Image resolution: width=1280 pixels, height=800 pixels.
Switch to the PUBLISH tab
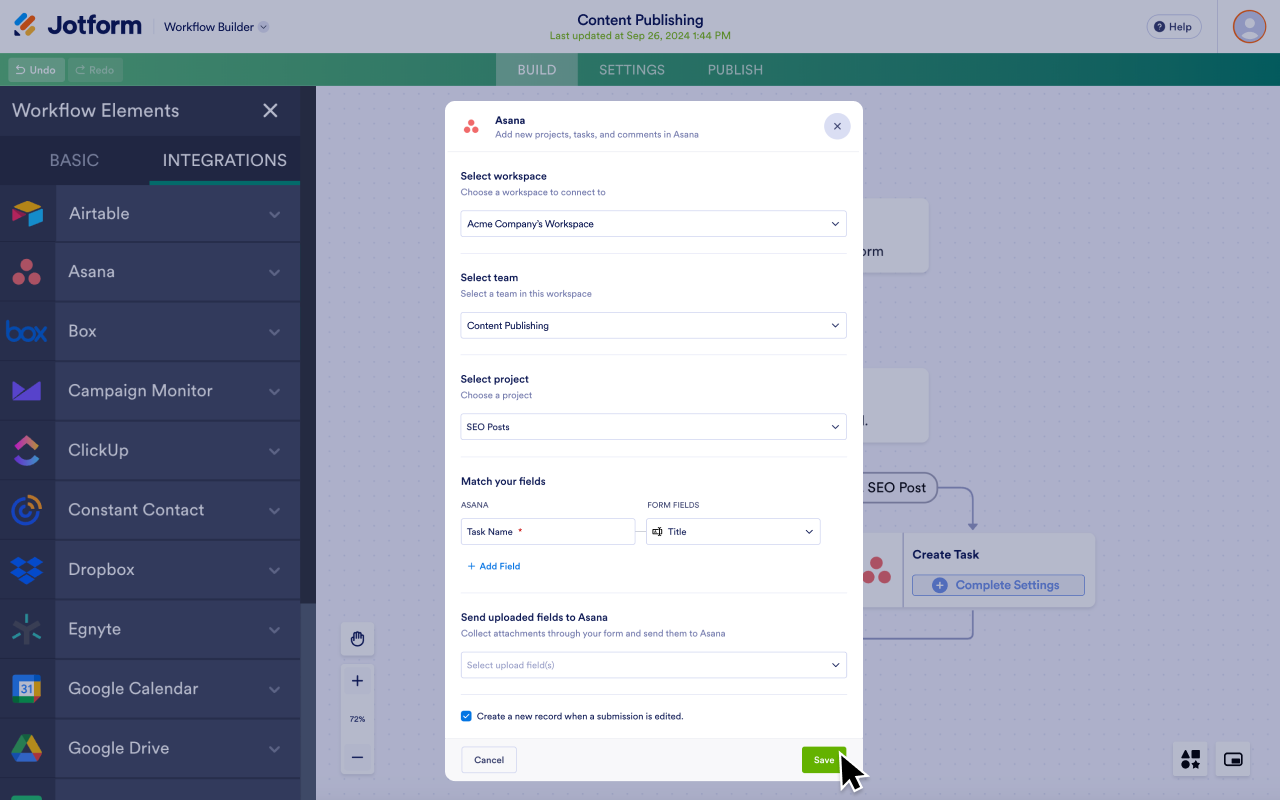[735, 70]
